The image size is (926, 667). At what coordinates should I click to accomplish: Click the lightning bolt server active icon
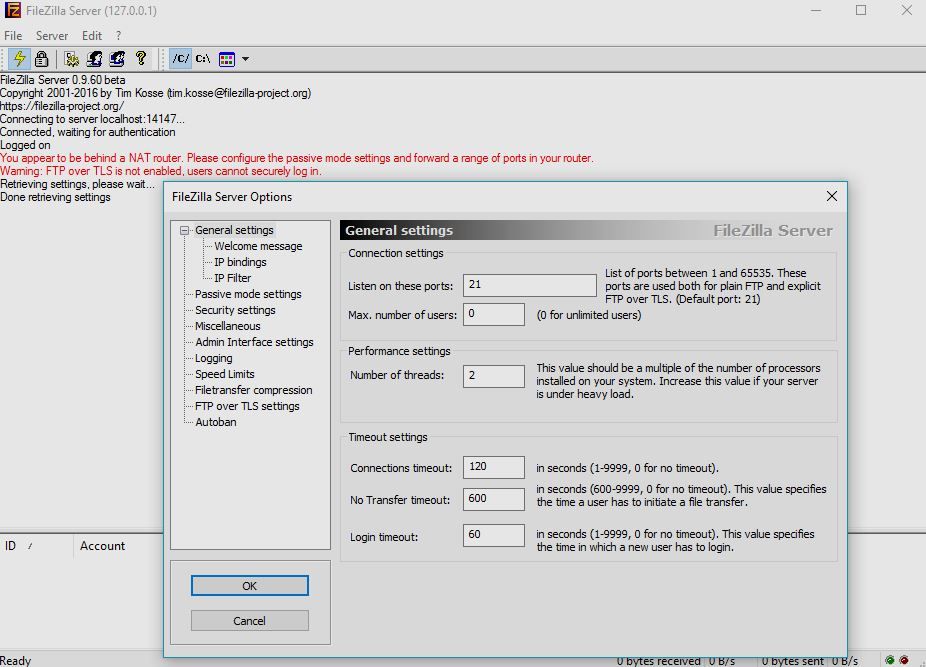[19, 59]
